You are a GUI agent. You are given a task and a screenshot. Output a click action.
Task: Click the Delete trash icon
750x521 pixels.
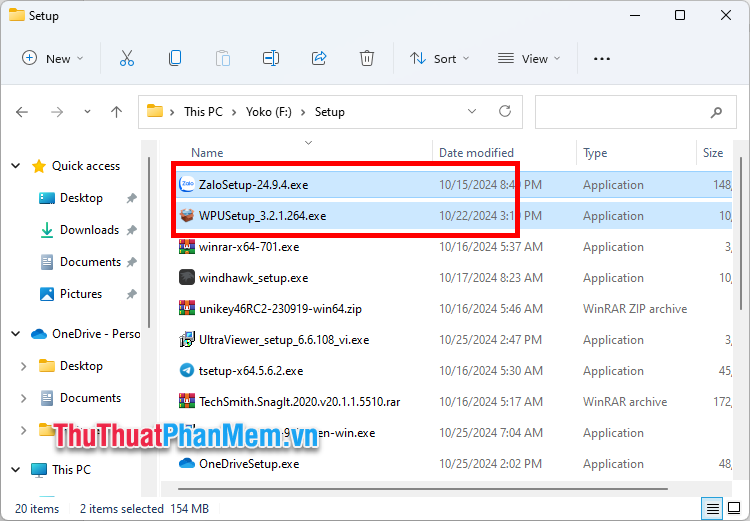[367, 58]
